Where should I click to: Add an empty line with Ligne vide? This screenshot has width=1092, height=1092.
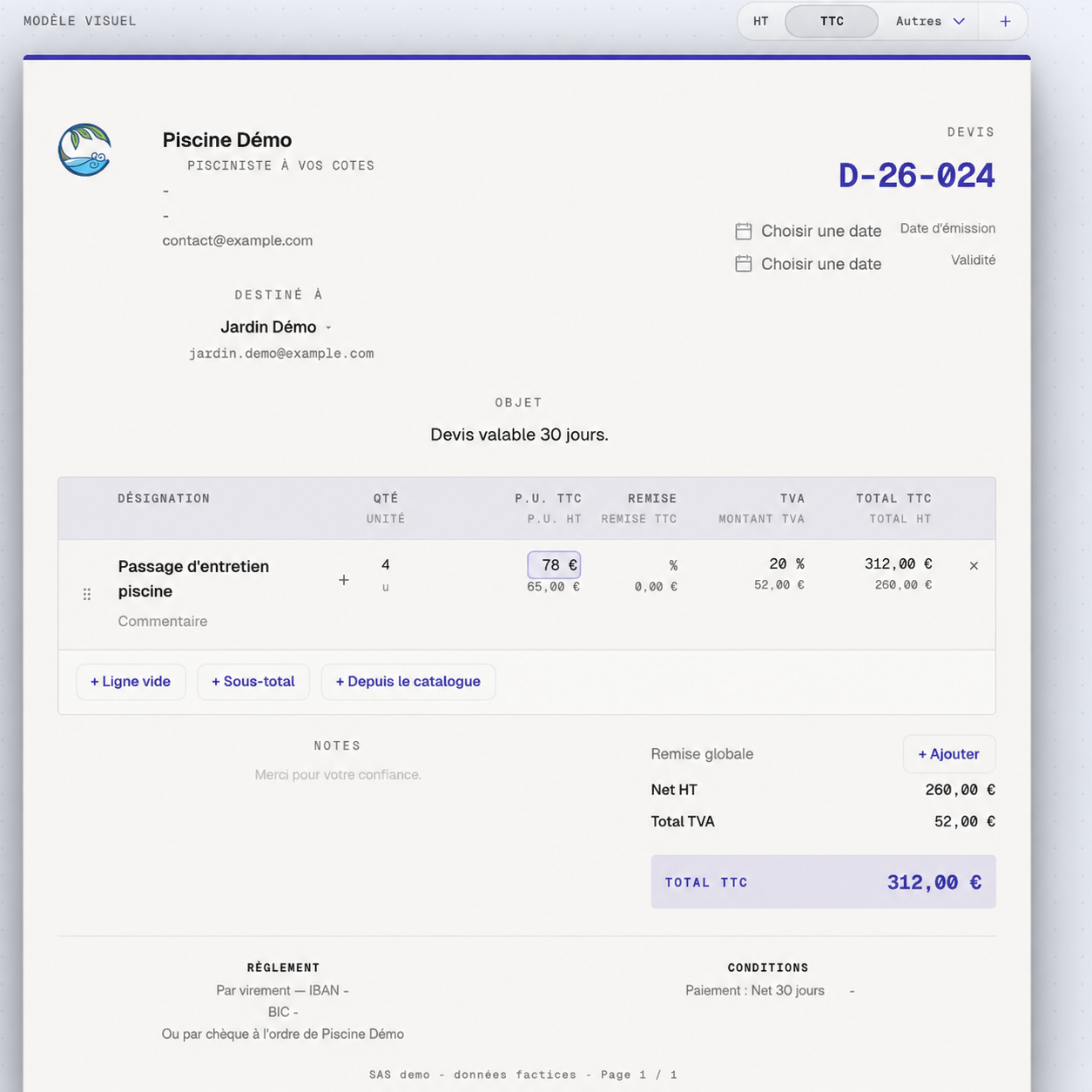[131, 682]
